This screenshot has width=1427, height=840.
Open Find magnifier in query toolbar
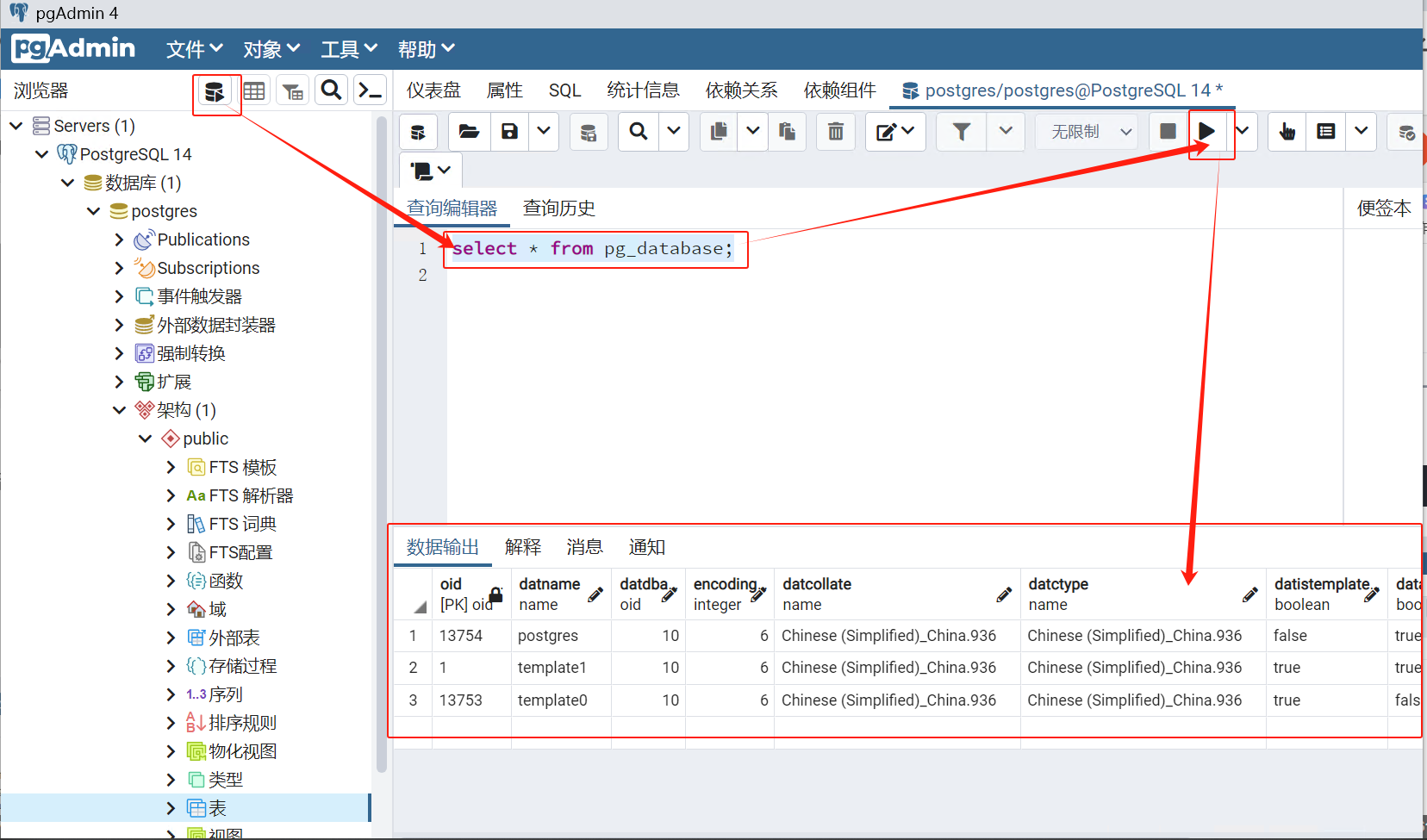click(639, 132)
